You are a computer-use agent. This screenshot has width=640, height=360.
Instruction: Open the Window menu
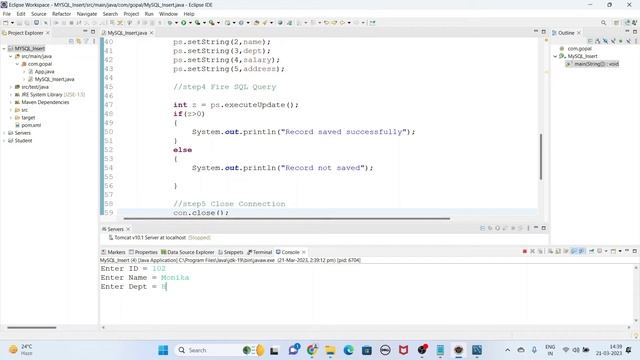click(x=168, y=14)
